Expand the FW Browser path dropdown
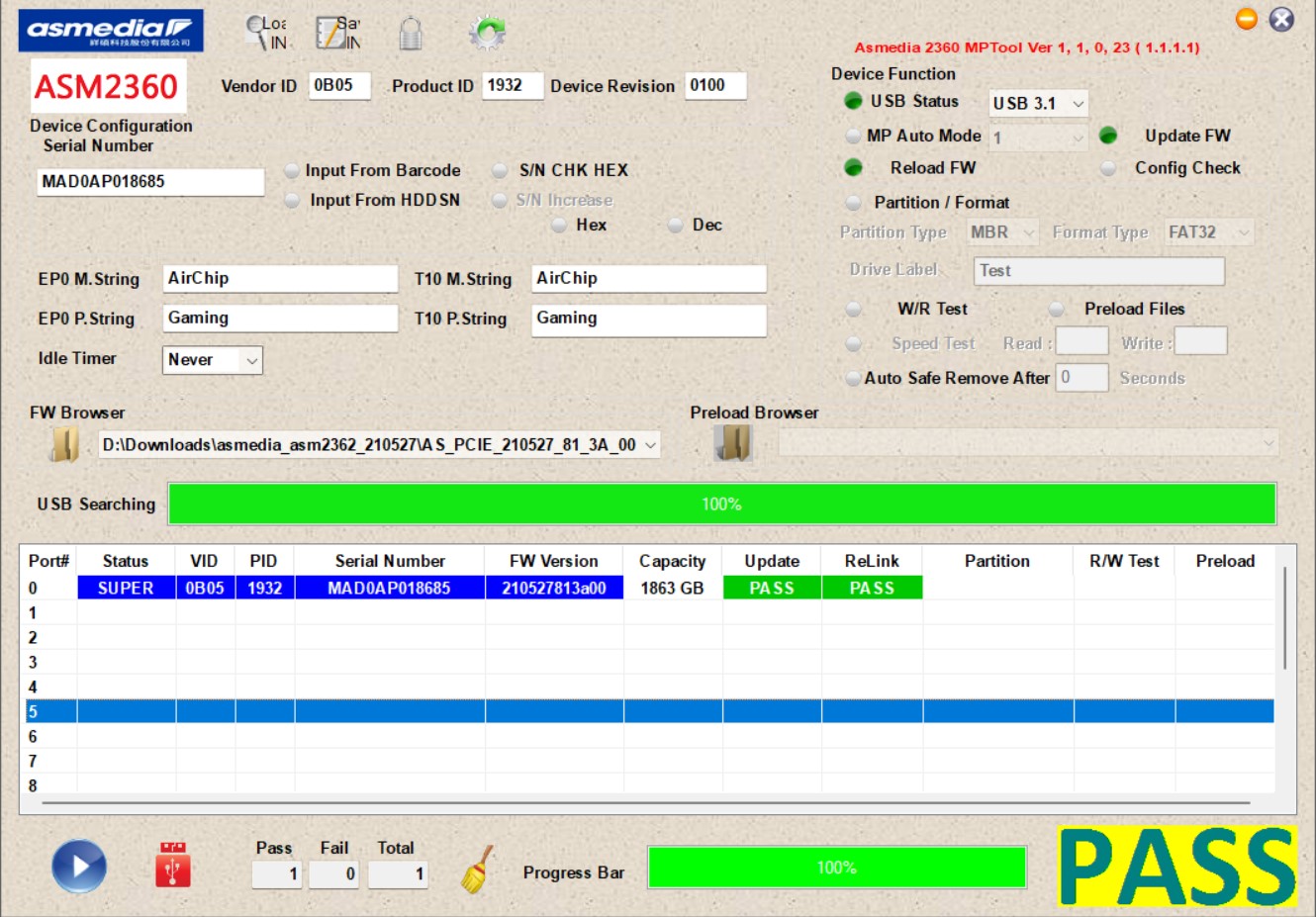 pos(650,445)
